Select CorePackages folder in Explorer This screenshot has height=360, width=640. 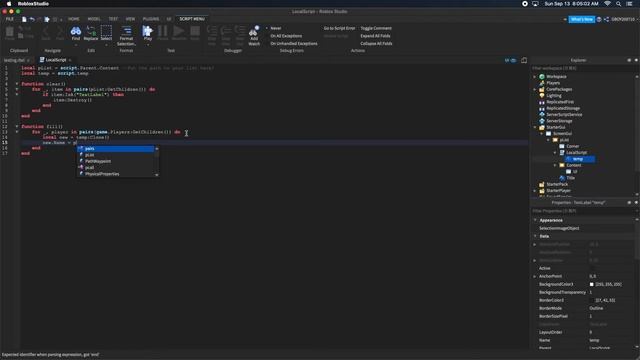[x=559, y=89]
